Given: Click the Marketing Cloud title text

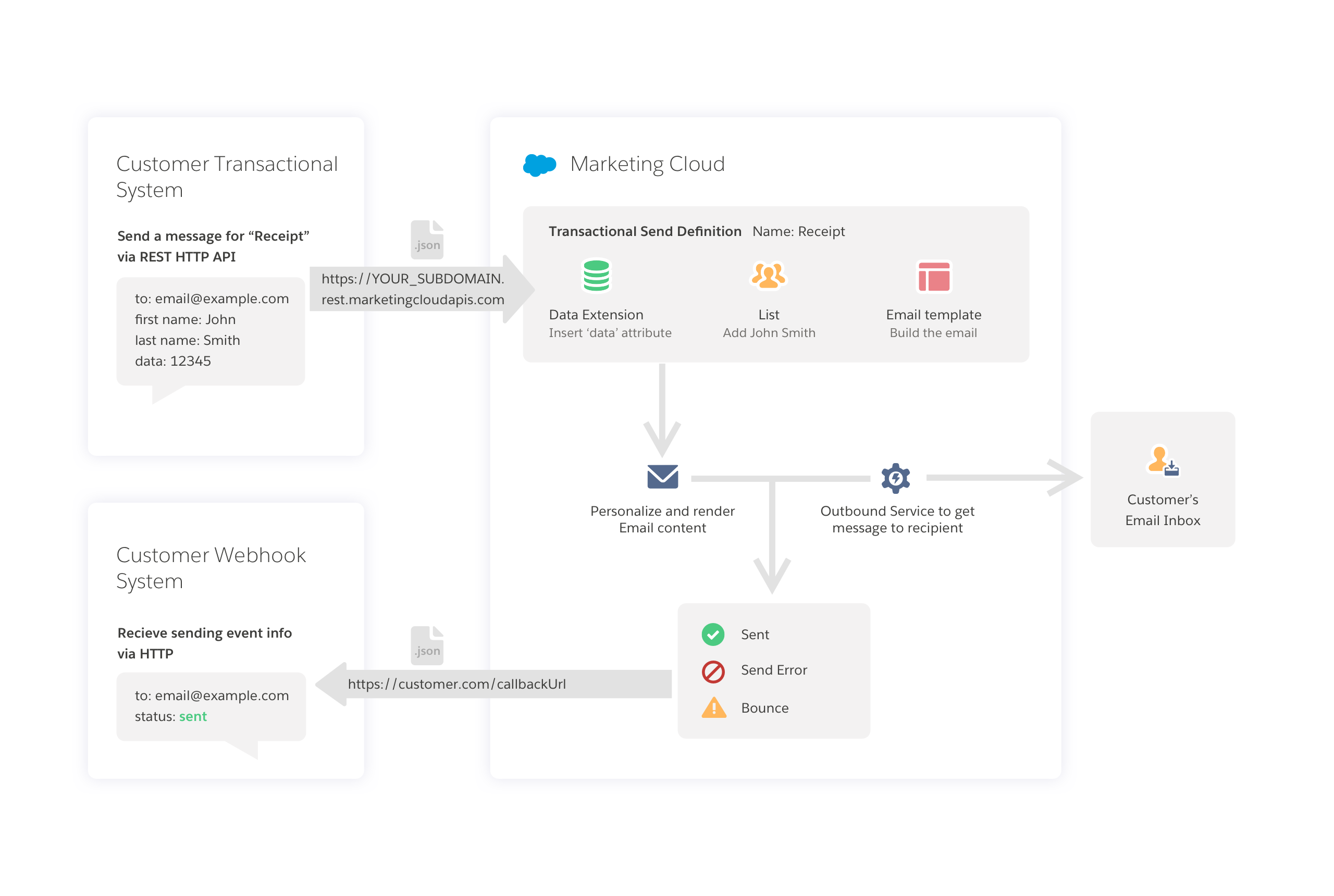Looking at the screenshot, I should click(647, 165).
